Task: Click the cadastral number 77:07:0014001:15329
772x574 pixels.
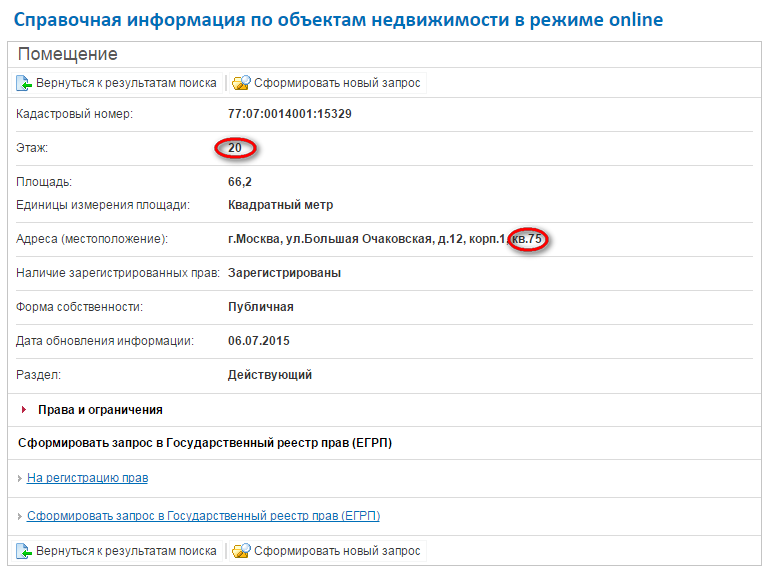Action: coord(289,114)
